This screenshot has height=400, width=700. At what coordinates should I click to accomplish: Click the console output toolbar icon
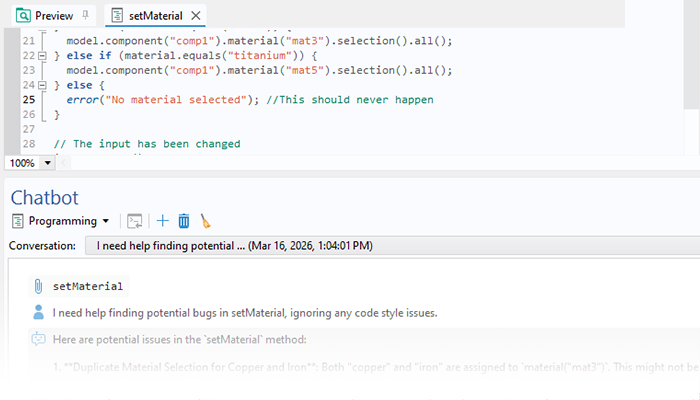point(134,221)
